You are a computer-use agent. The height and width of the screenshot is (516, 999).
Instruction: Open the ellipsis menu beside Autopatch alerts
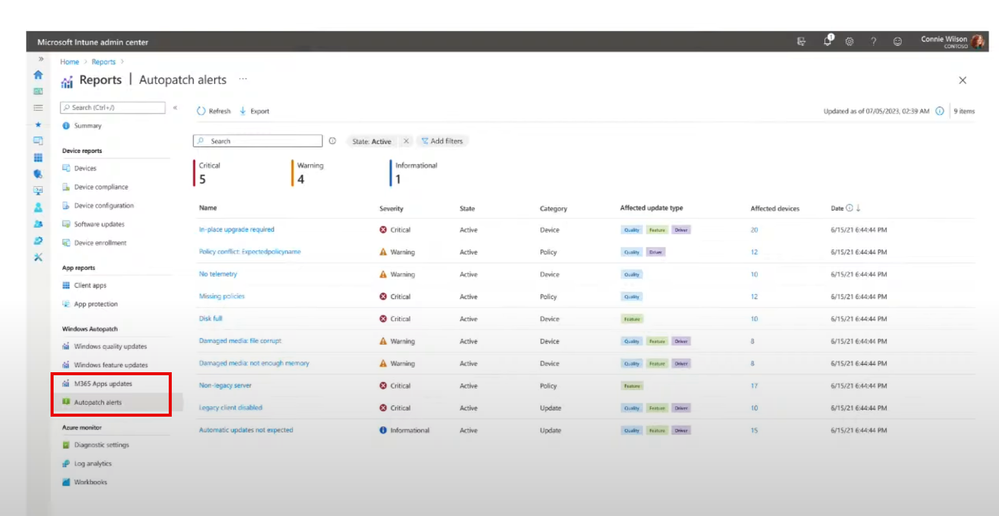click(x=243, y=79)
